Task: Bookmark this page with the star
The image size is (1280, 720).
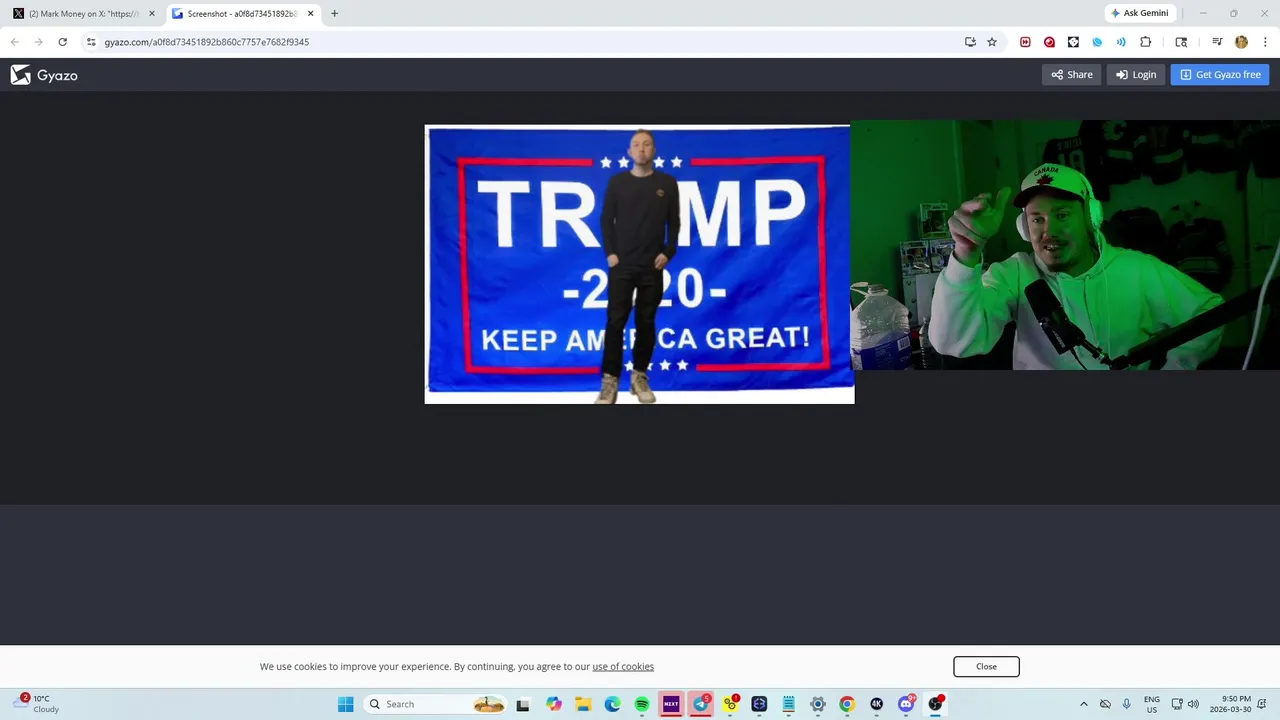Action: point(992,42)
